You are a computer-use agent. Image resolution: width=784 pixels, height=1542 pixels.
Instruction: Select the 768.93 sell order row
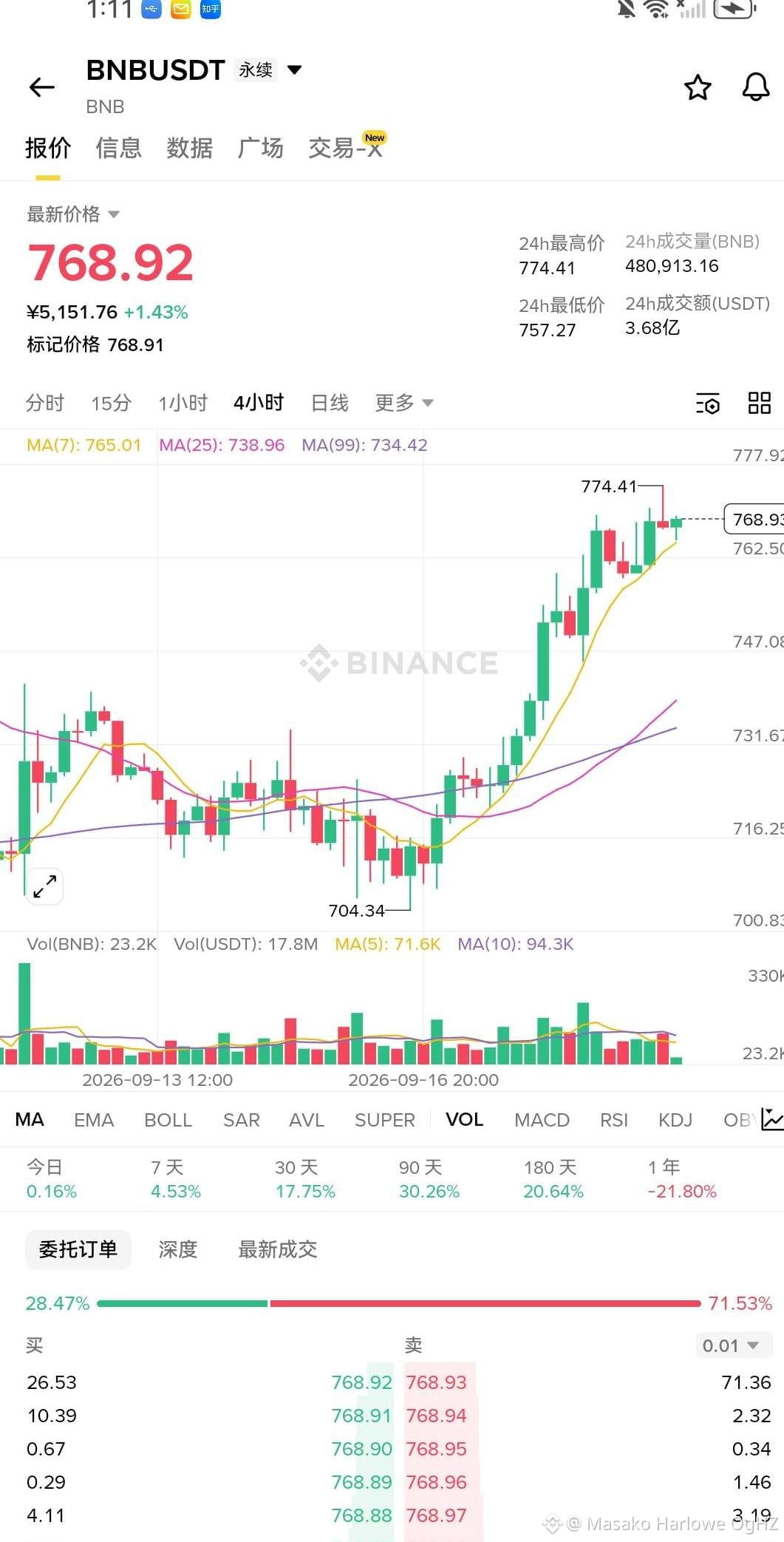pos(588,1382)
